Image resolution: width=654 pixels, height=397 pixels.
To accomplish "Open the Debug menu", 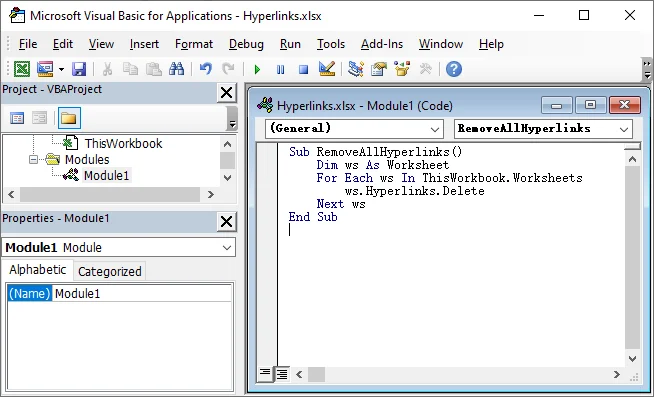I will (246, 44).
